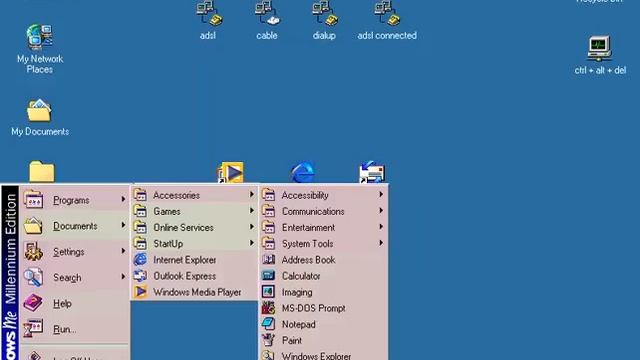Expand the Games submenu arrow
640x360 pixels.
pos(252,211)
